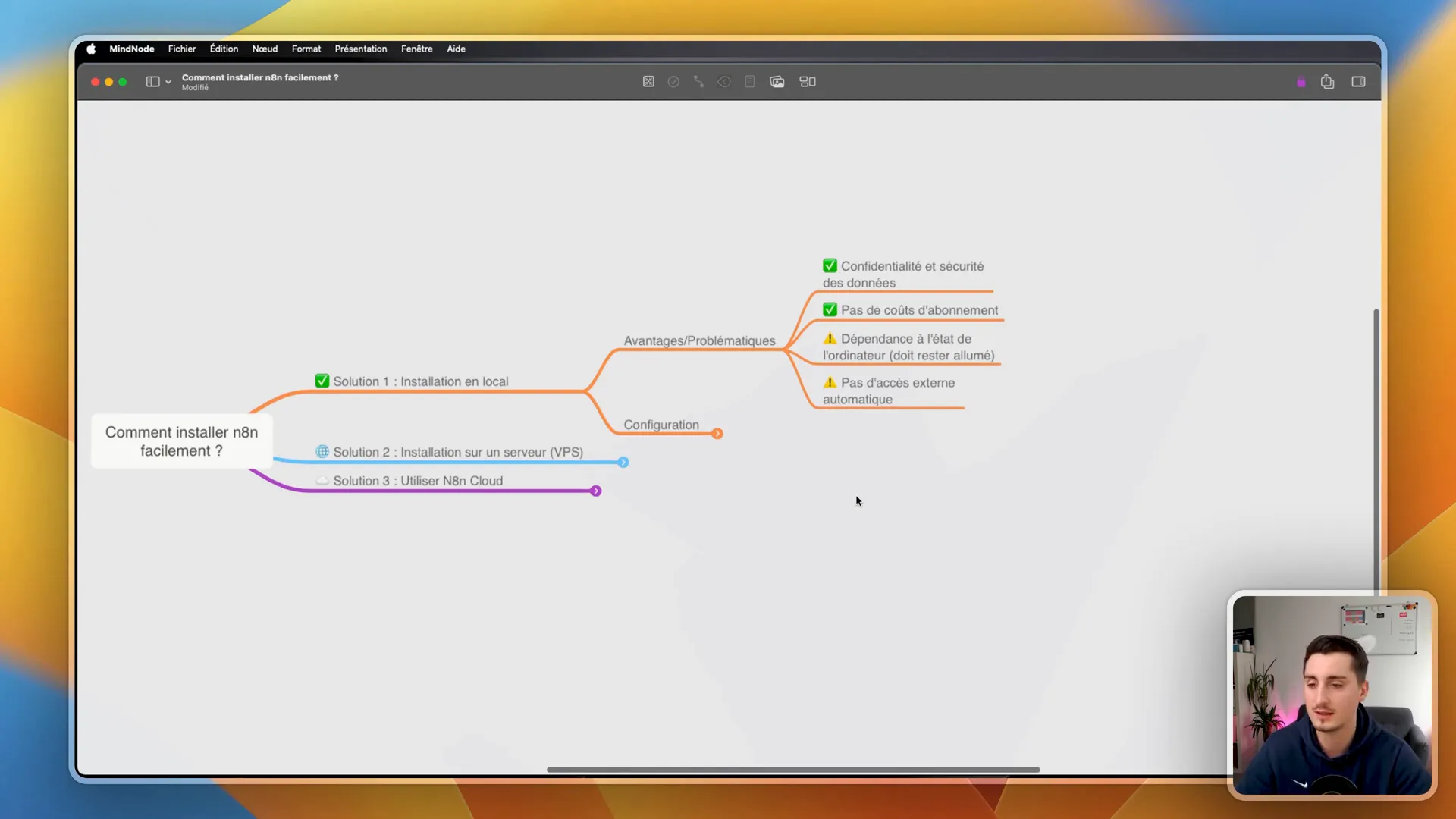
Task: Click the vertical scrollbar on right
Action: [x=1376, y=452]
